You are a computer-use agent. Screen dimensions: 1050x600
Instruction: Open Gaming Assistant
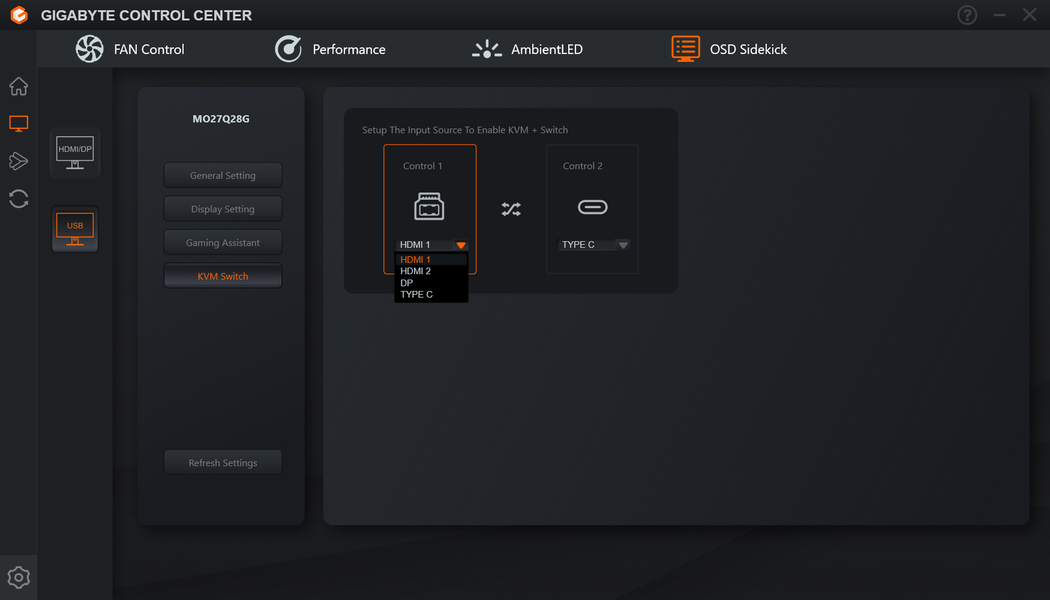point(223,242)
